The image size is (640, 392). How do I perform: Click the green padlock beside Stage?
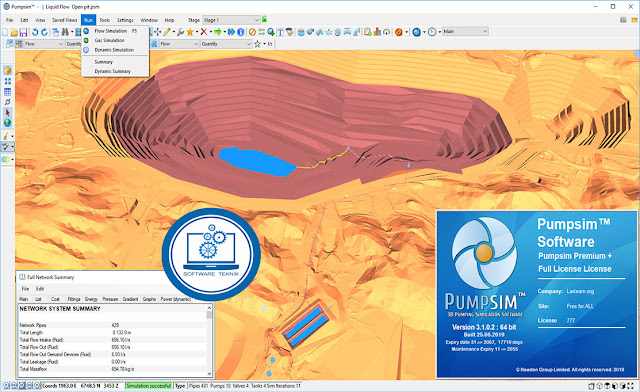click(264, 19)
